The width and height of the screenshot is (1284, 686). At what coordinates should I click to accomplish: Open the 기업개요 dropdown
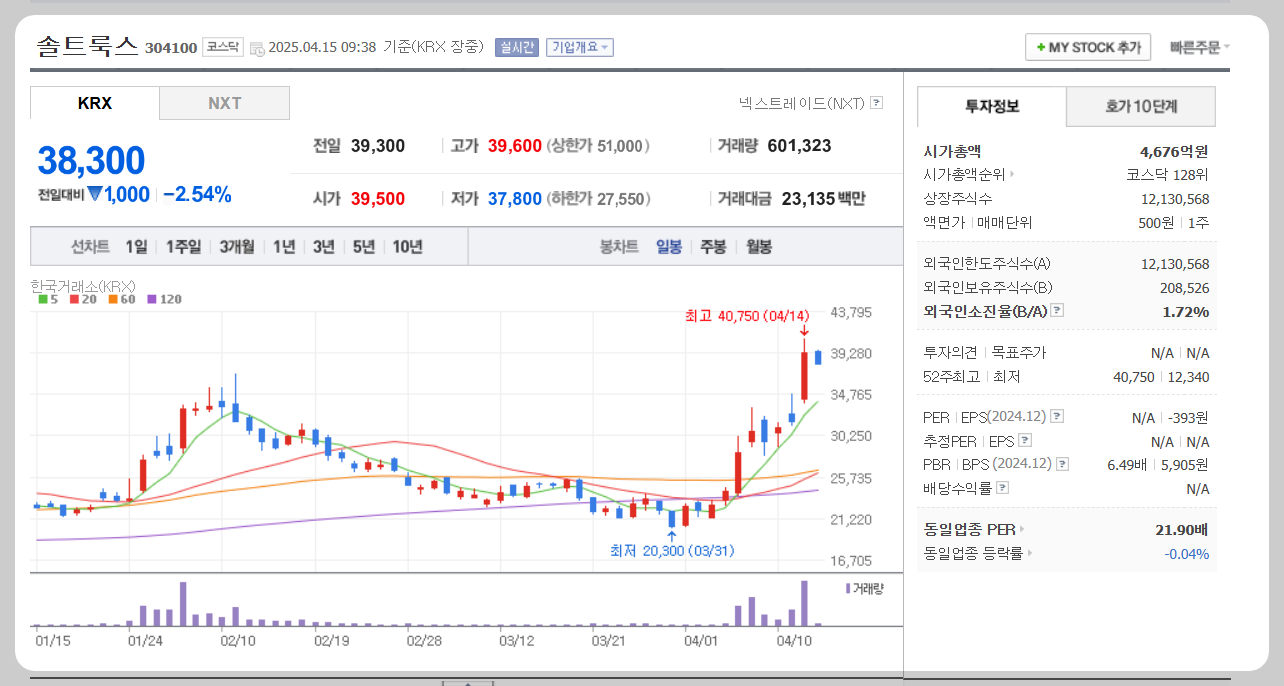pos(579,46)
